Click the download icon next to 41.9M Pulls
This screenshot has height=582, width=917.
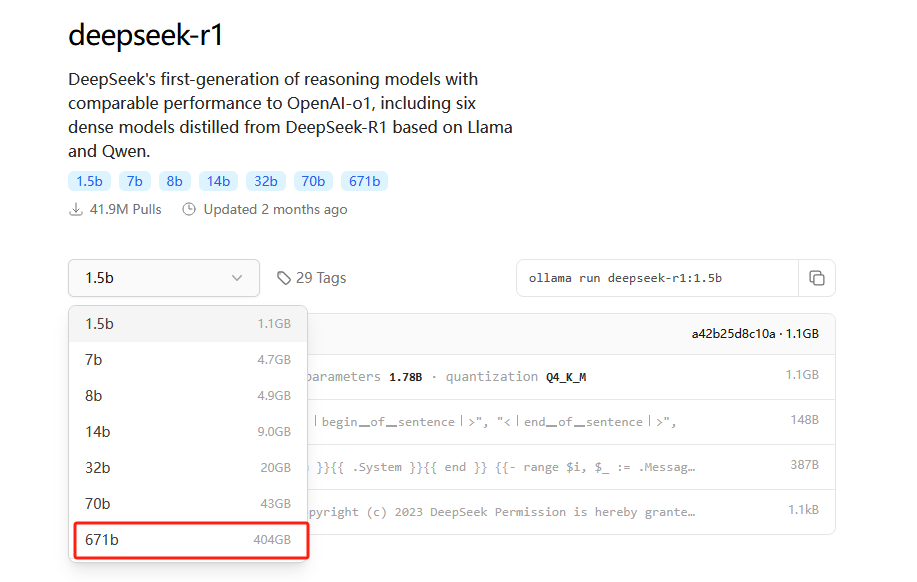(x=75, y=209)
